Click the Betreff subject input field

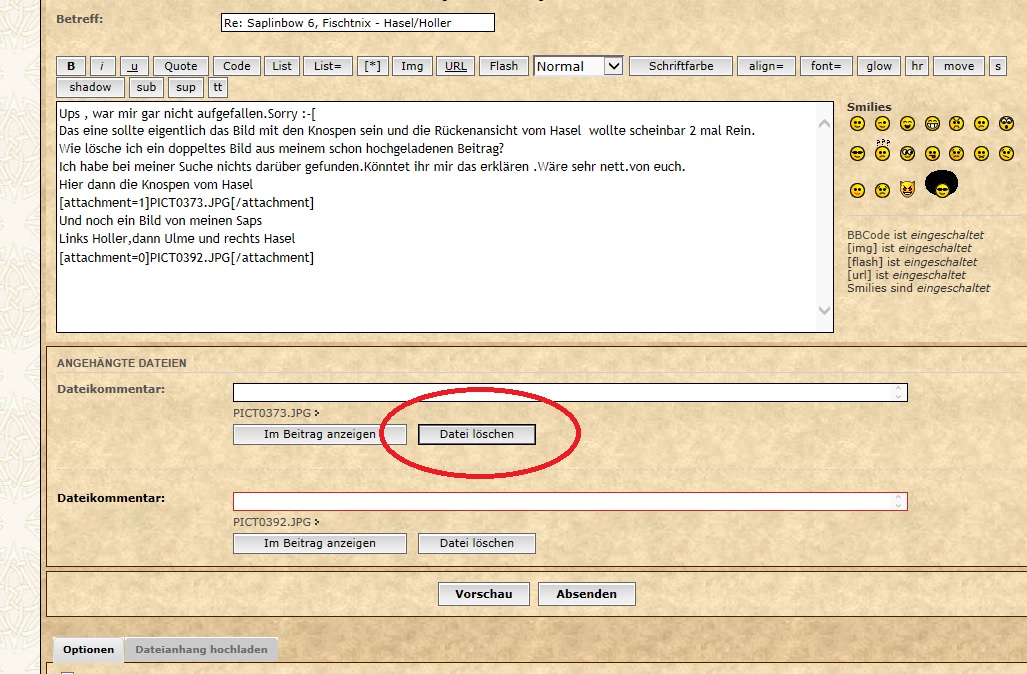coord(357,22)
